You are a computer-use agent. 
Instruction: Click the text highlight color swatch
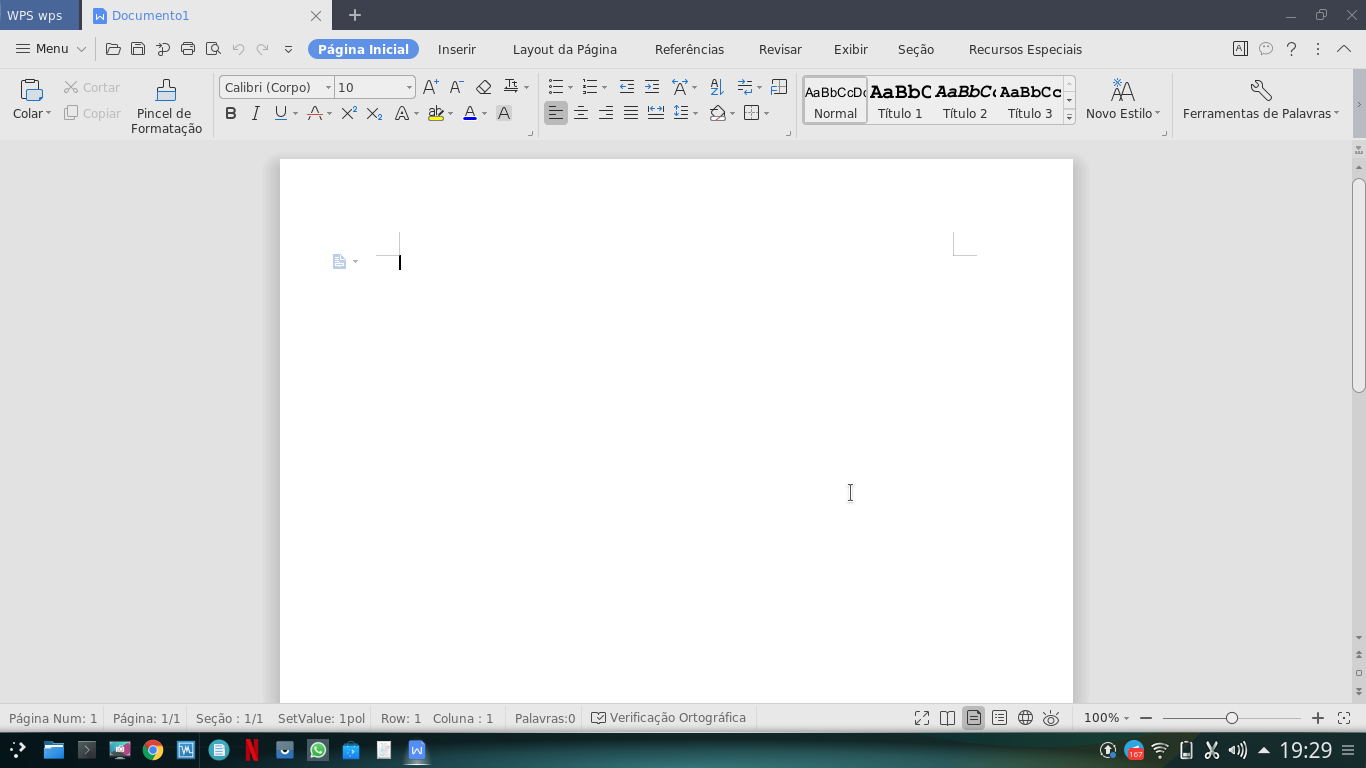(x=435, y=113)
